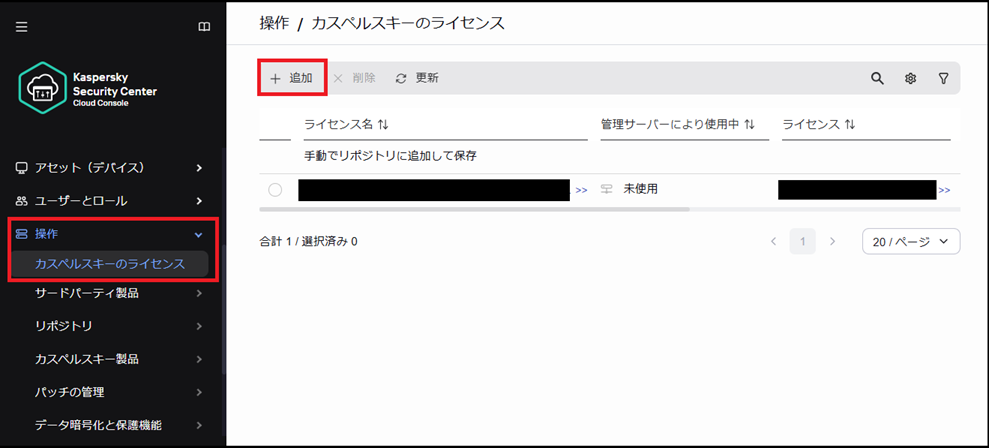Expand アセット（デバイス） menu

[x=199, y=168]
